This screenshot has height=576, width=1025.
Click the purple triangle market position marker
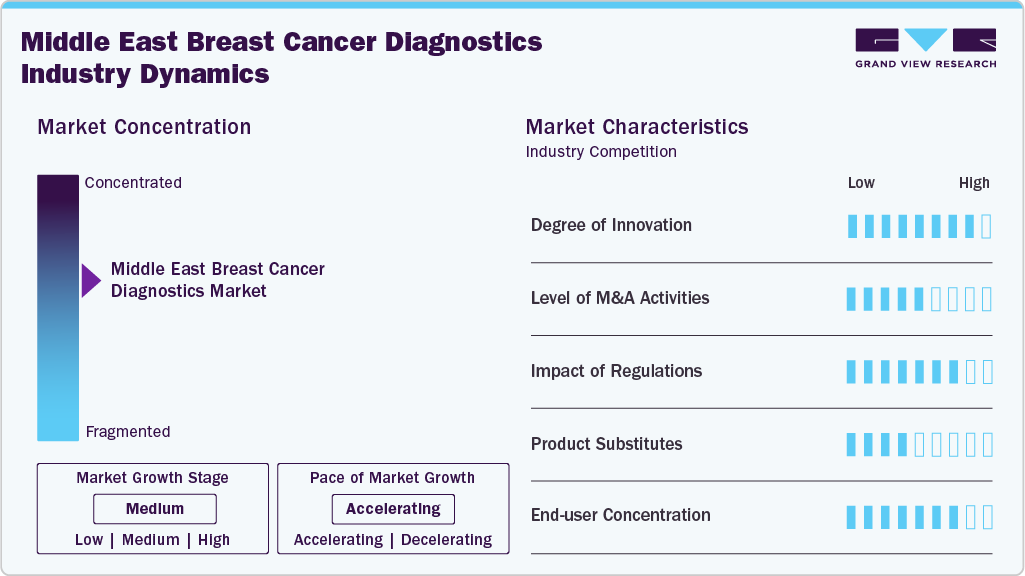pyautogui.click(x=91, y=281)
